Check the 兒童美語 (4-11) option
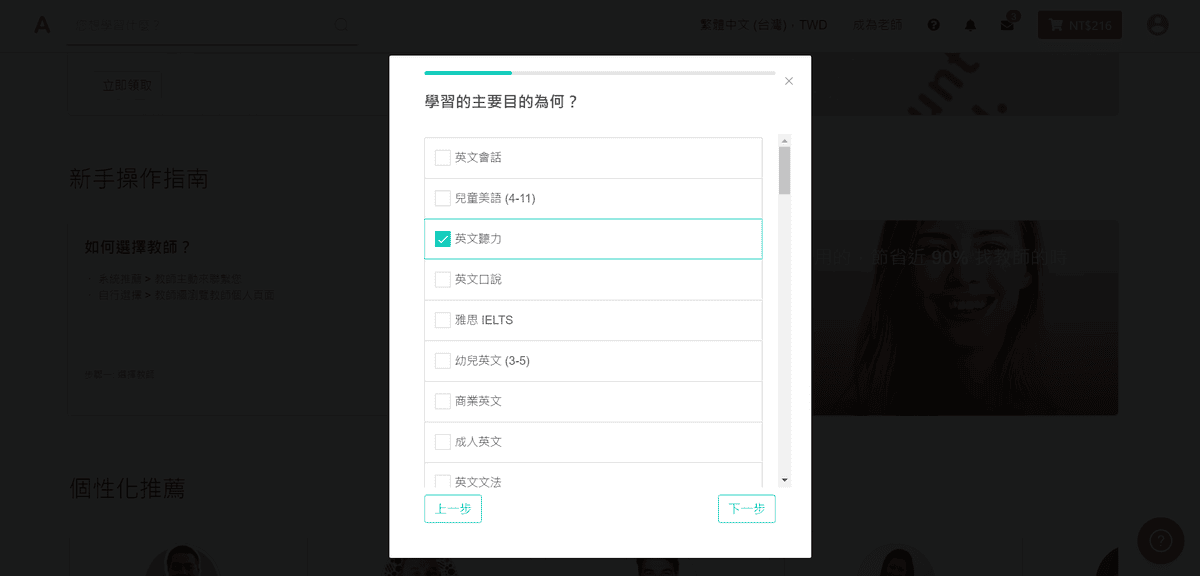 coord(442,198)
